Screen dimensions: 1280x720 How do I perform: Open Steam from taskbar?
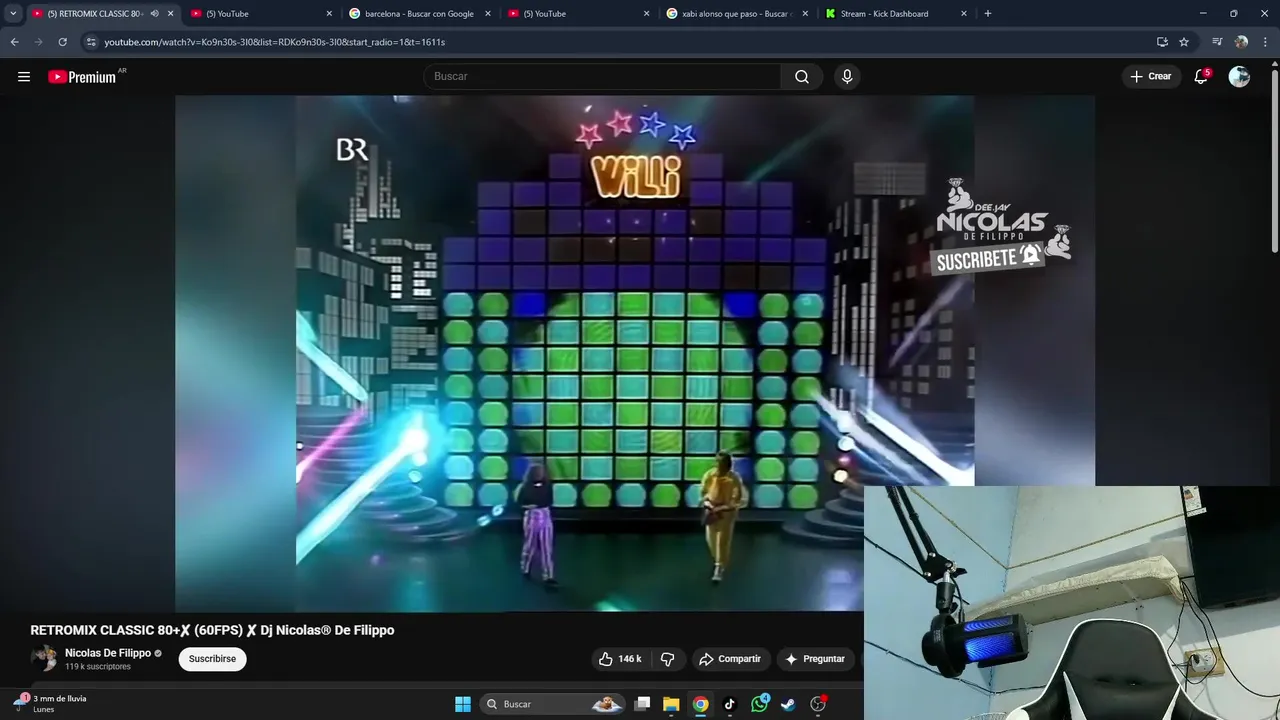(788, 704)
